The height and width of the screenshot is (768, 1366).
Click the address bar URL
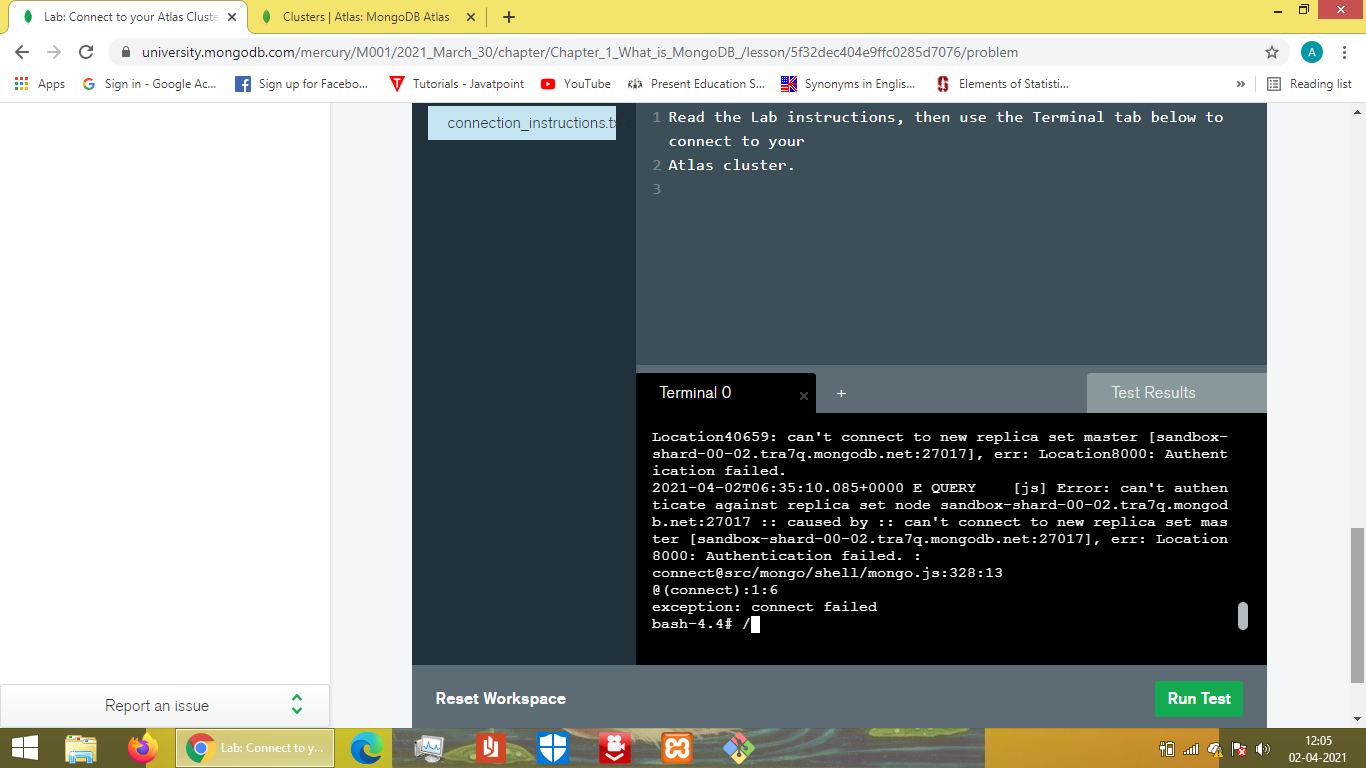point(580,52)
